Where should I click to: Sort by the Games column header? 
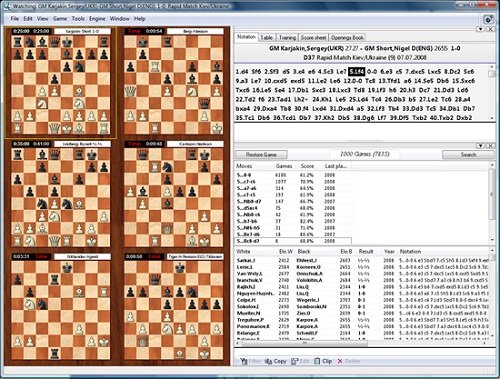[284, 166]
